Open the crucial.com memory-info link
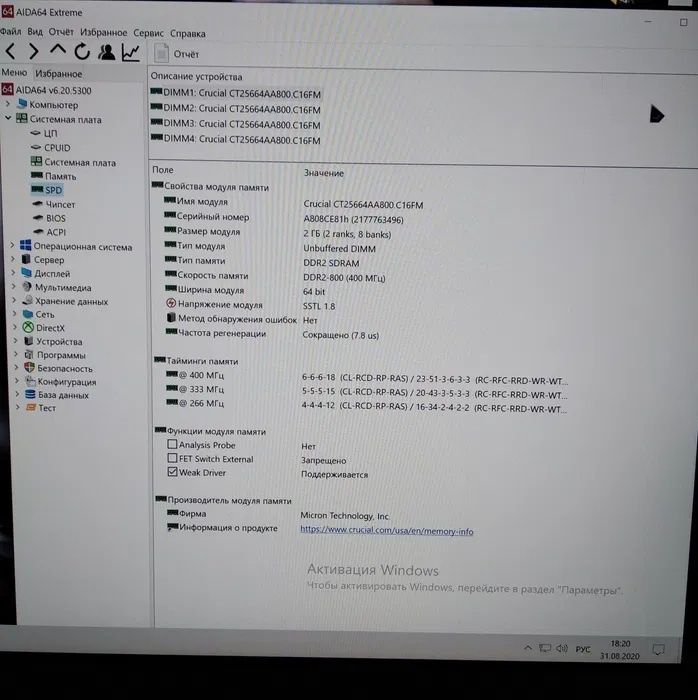The image size is (698, 700). [386, 530]
